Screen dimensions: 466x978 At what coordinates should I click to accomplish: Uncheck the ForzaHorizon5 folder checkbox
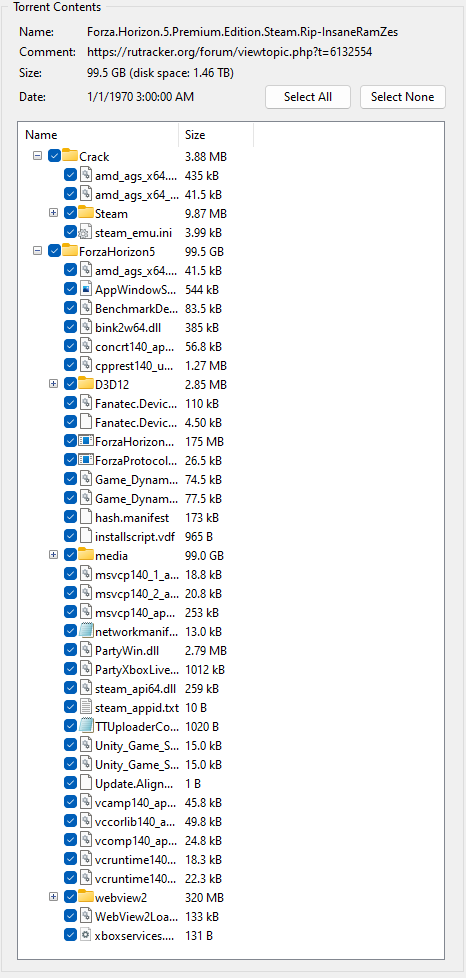point(54,251)
